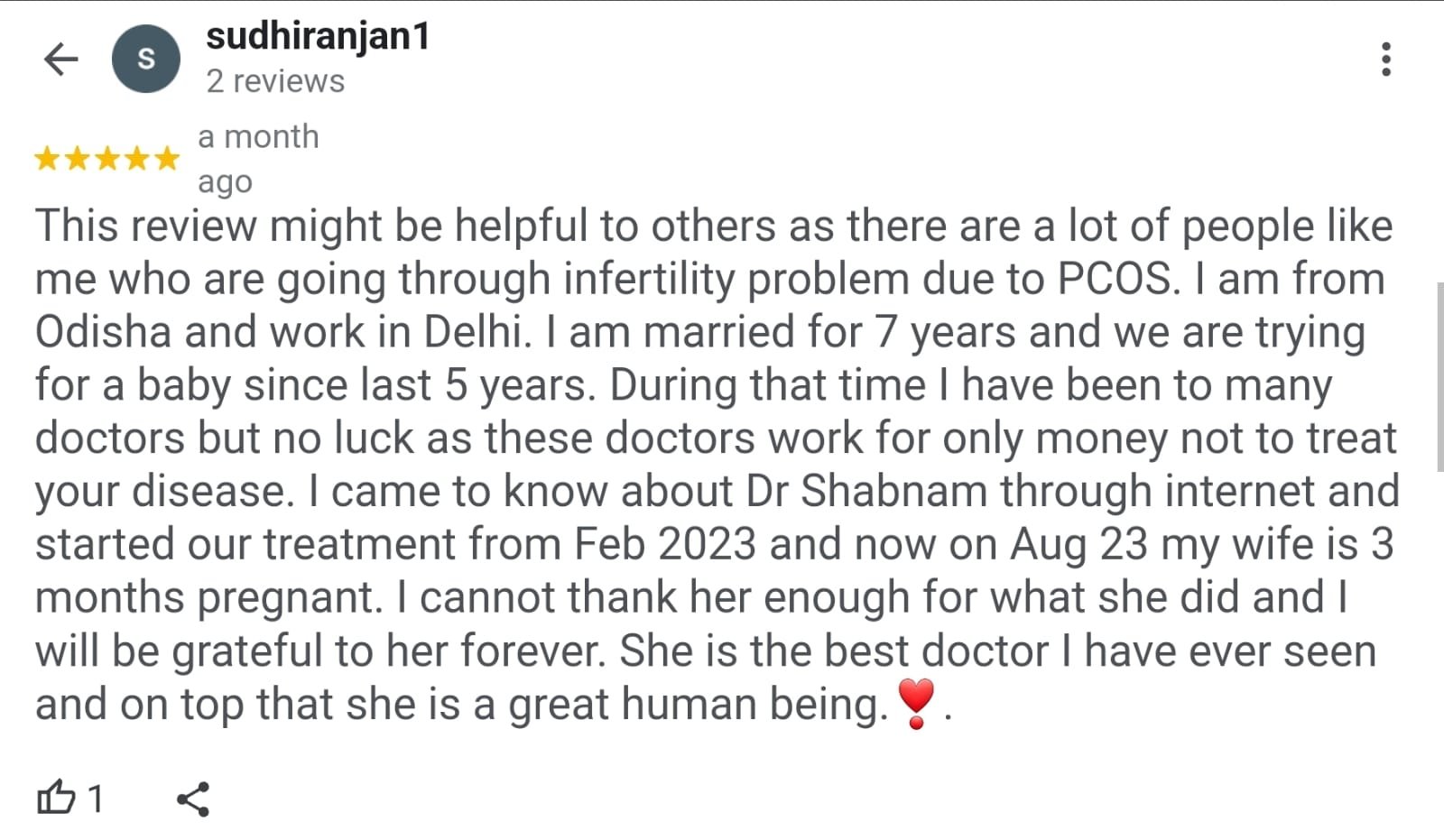Expand the full review text
1444x840 pixels.
coord(713,465)
